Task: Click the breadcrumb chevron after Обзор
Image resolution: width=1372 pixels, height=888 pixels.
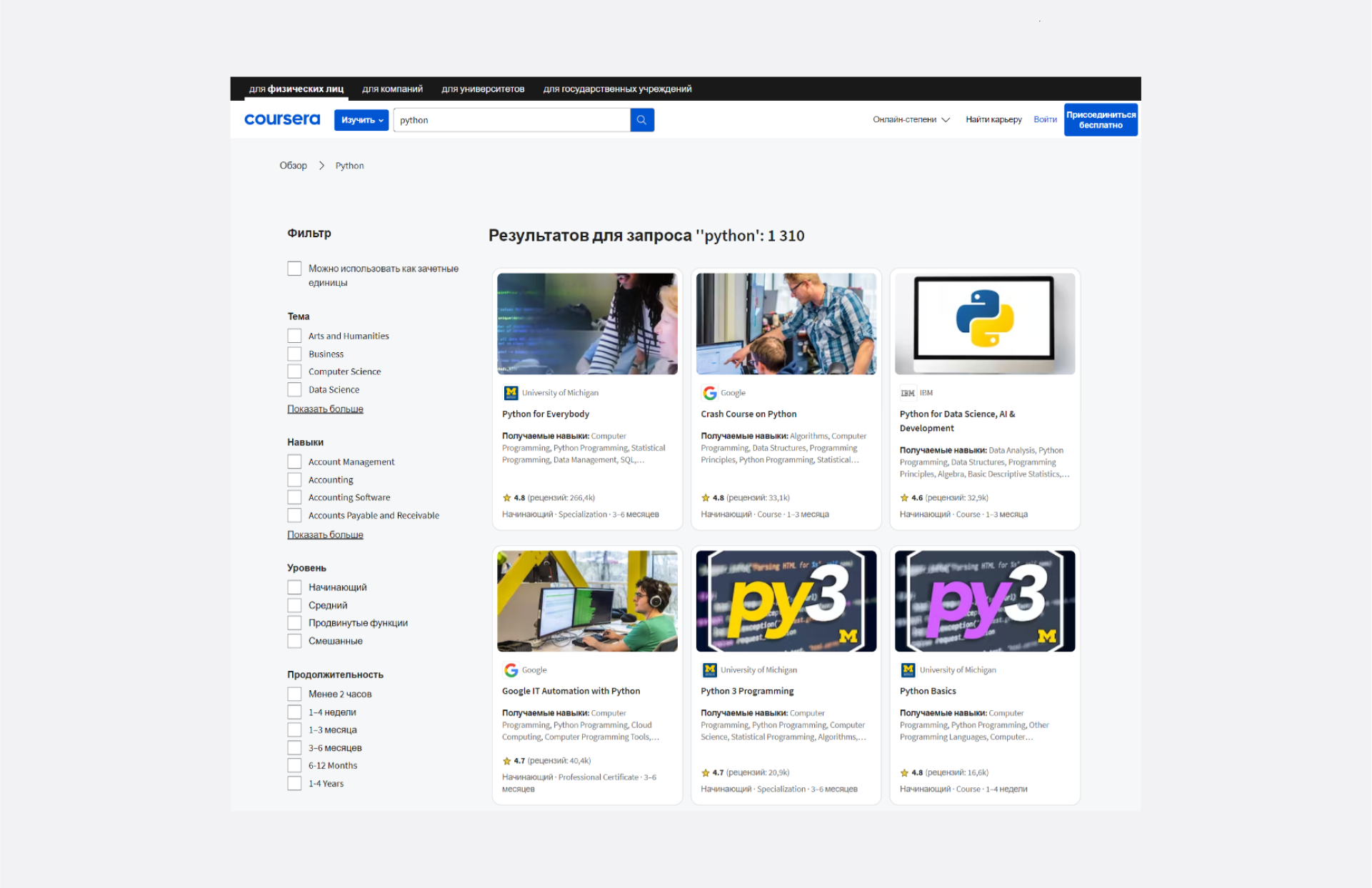Action: [321, 166]
